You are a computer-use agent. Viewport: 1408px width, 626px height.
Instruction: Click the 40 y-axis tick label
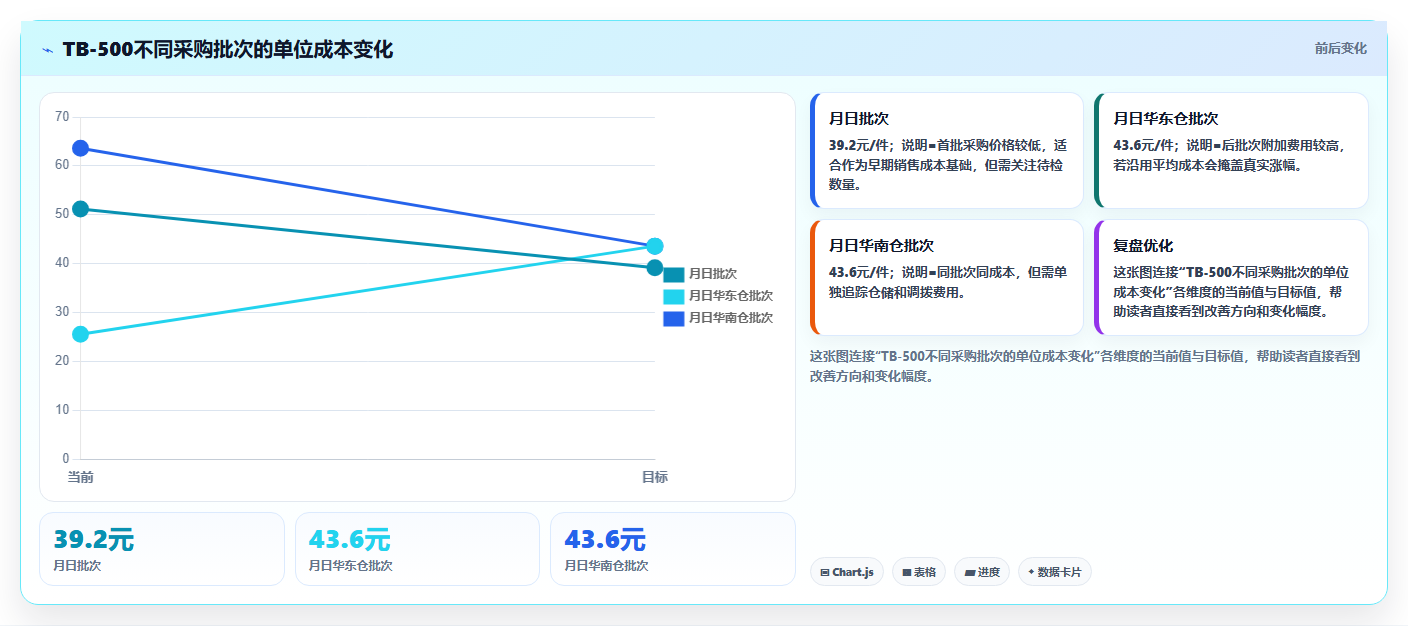click(62, 263)
